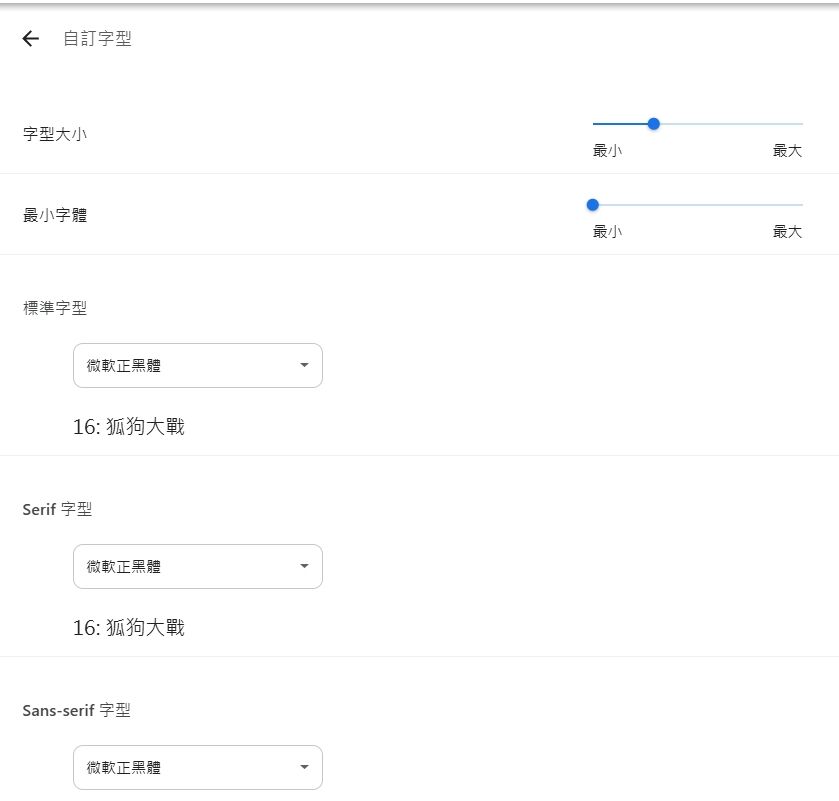
Task: Open the Serif 字型 font dropdown
Action: click(198, 567)
